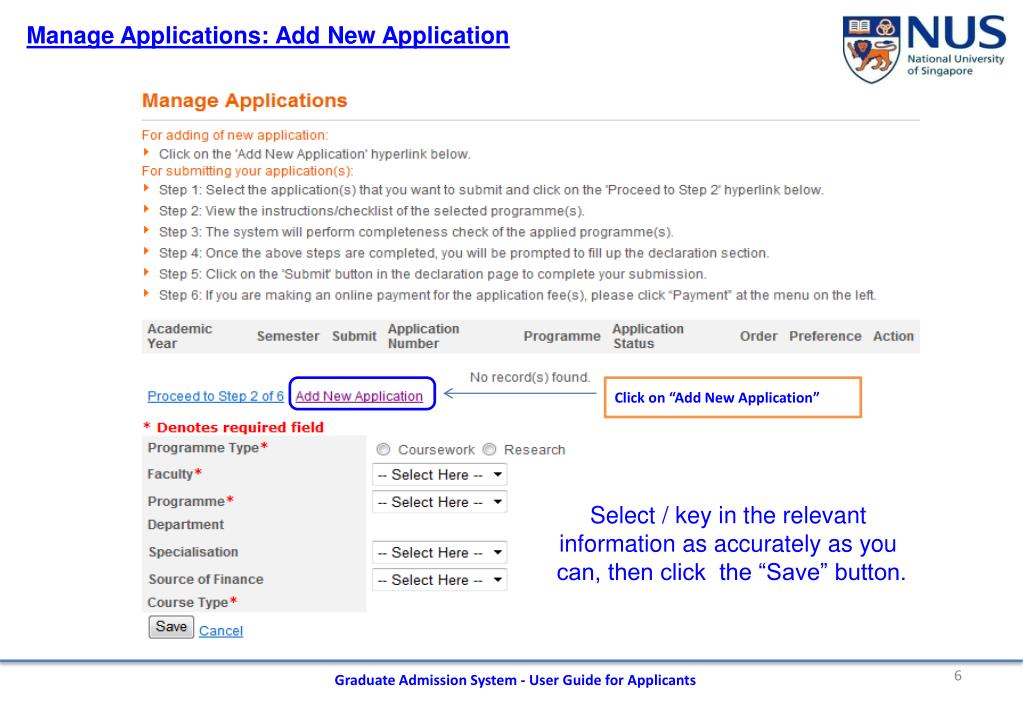The height and width of the screenshot is (708, 1023).
Task: Click the Cancel link
Action: pyautogui.click(x=221, y=631)
